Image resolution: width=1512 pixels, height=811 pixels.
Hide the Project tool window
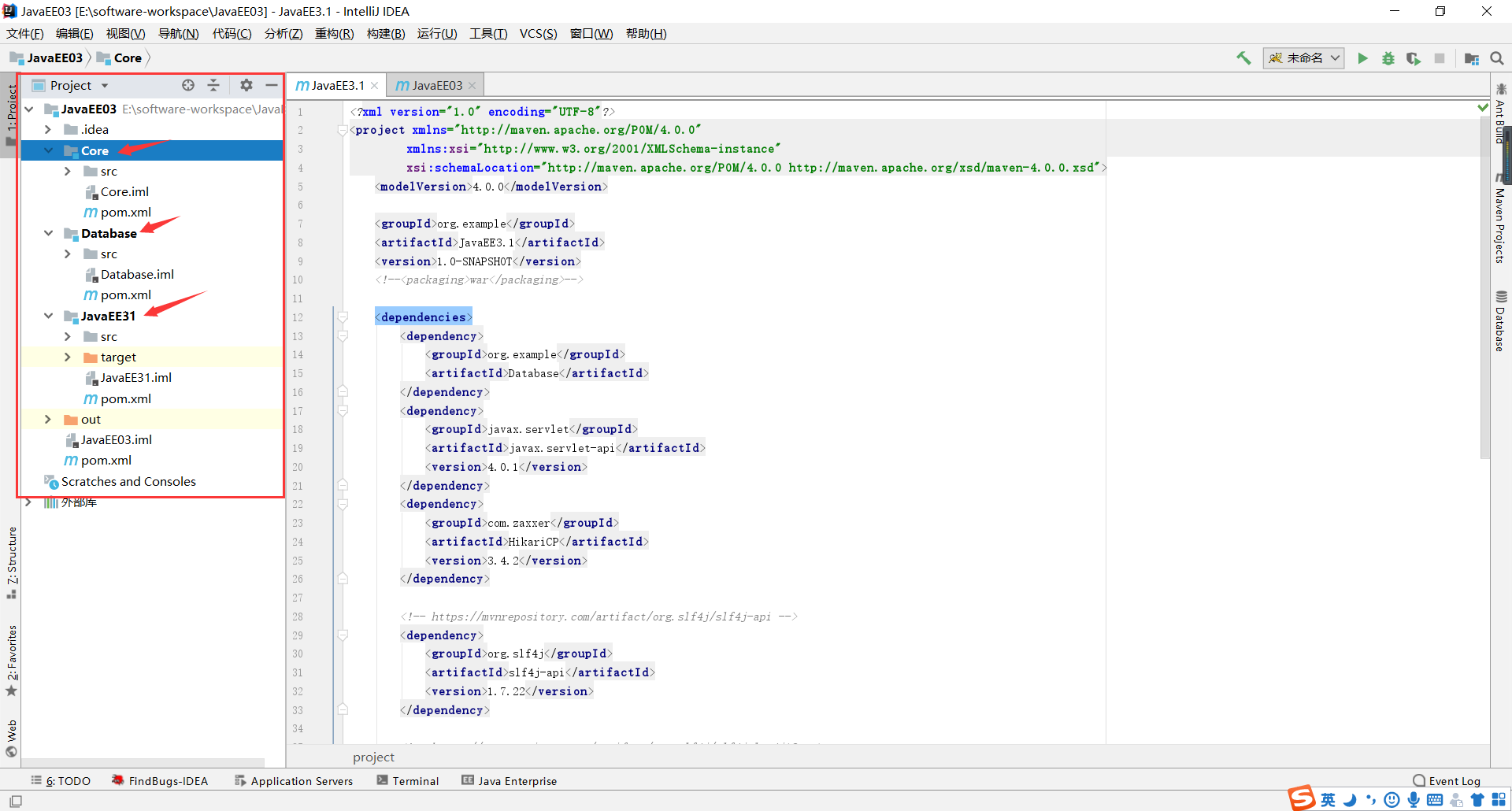272,85
